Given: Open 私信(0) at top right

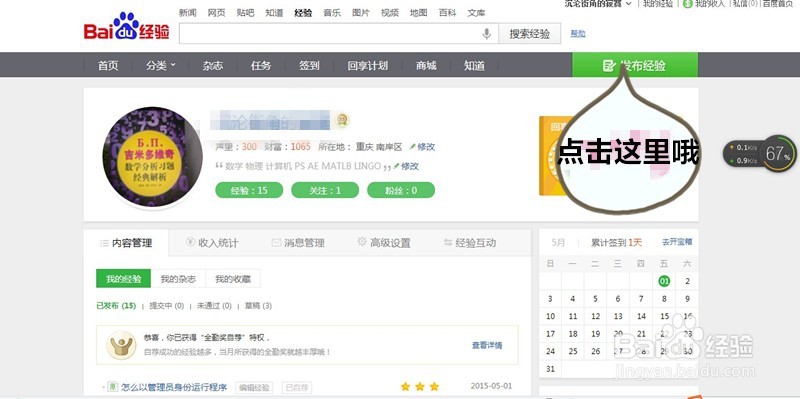Looking at the screenshot, I should tap(745, 4).
